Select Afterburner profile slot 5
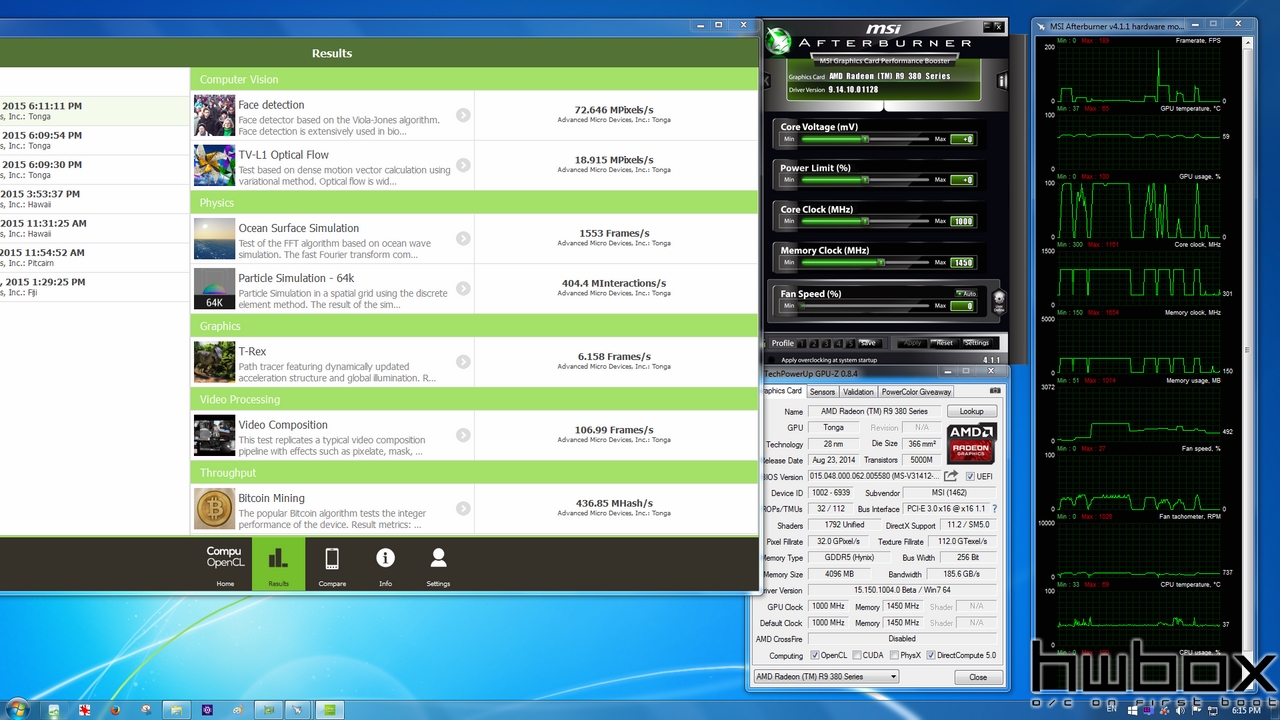Viewport: 1280px width, 720px height. click(x=850, y=343)
